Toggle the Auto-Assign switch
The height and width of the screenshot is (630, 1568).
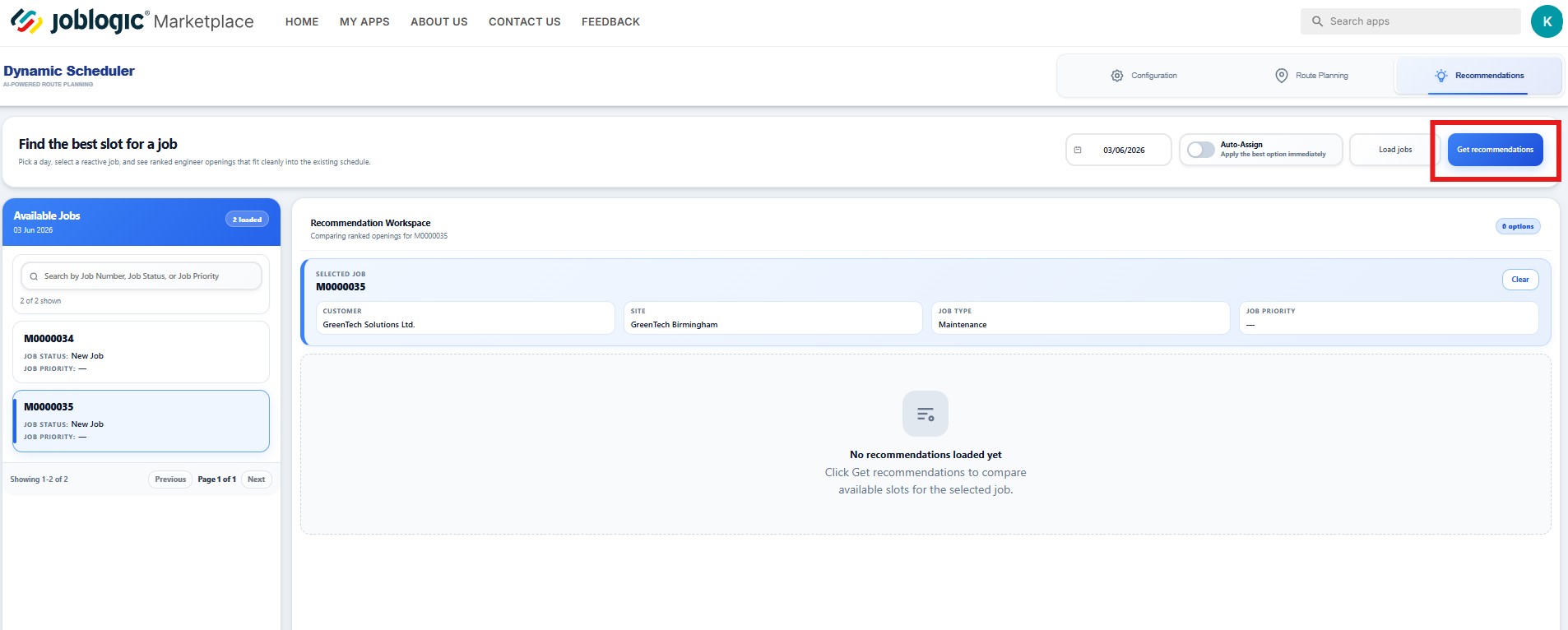point(1201,150)
